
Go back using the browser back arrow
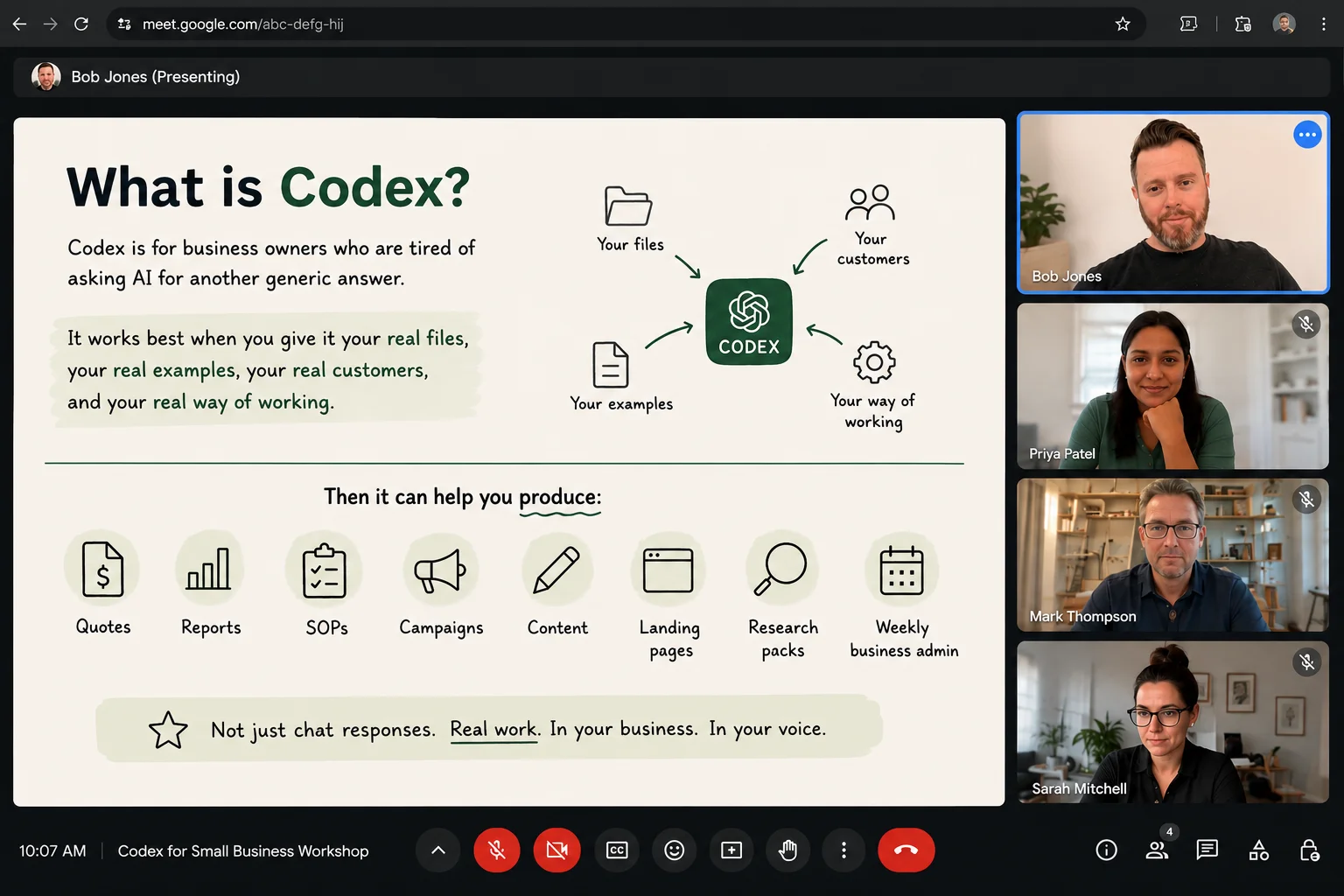point(19,24)
